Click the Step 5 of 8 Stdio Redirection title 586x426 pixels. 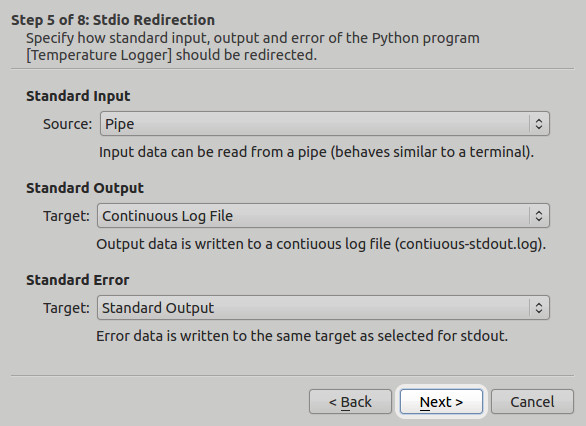click(113, 20)
